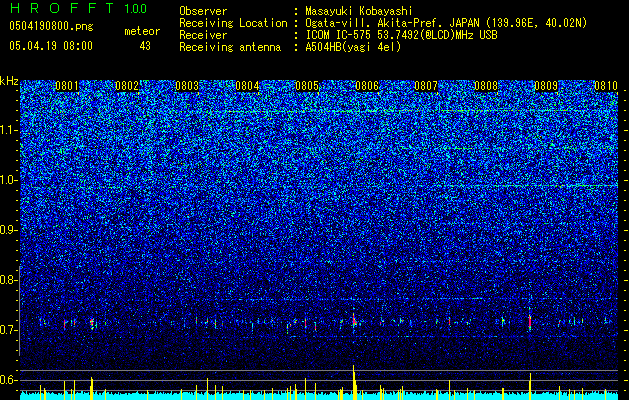Click the 0.6 kHz axis value
The width and height of the screenshot is (629, 400).
[8, 380]
